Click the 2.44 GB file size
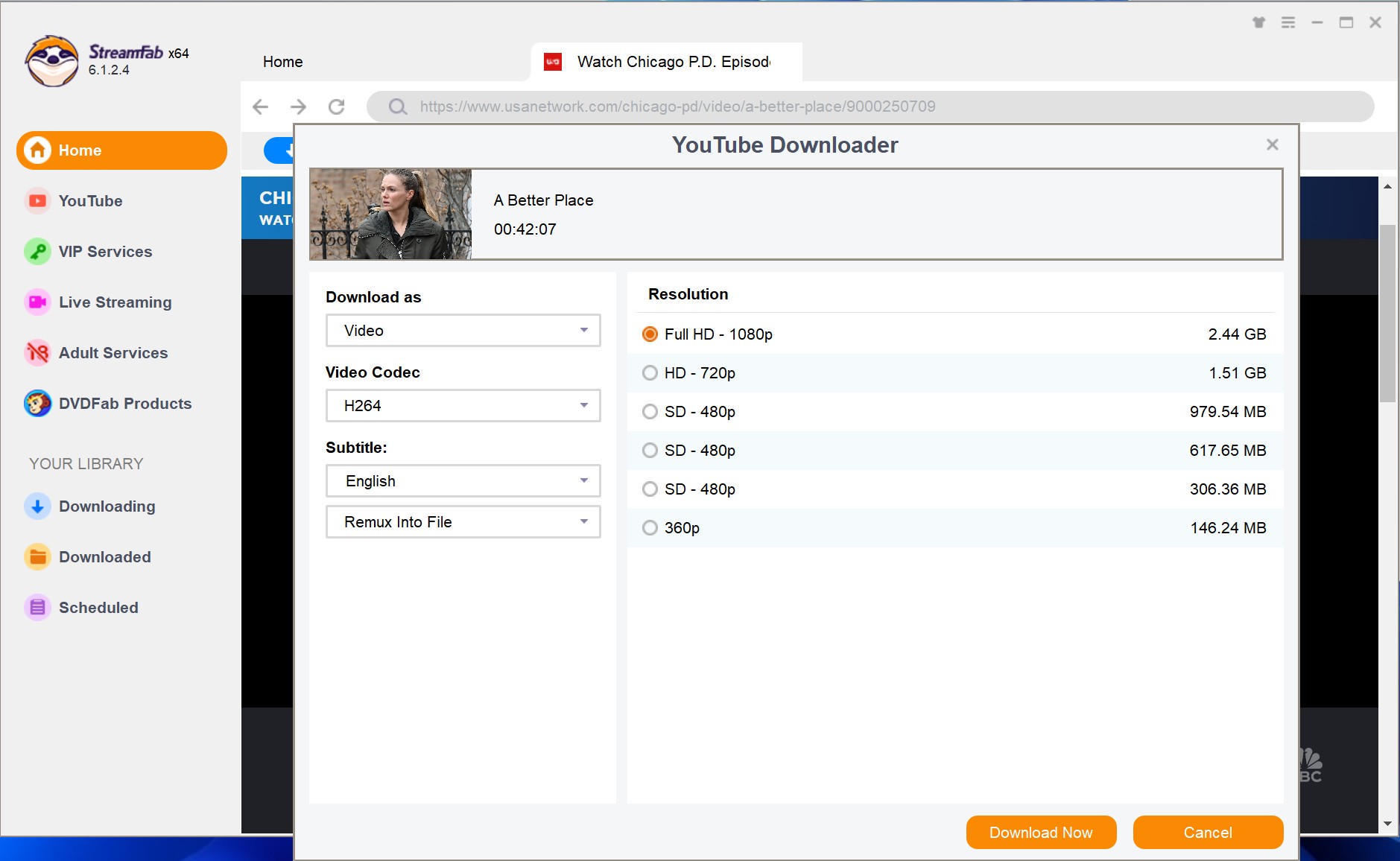Screen dimensions: 1400x861 [1237, 334]
